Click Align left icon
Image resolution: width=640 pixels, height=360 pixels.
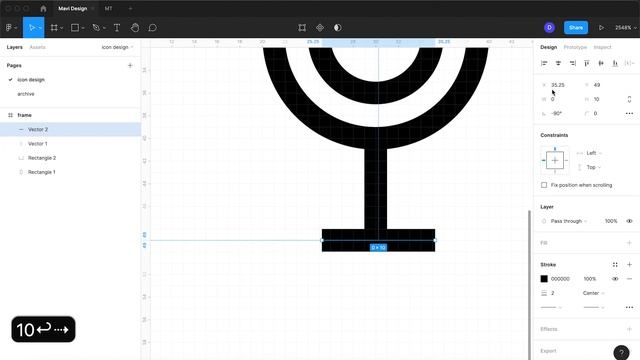coord(544,63)
